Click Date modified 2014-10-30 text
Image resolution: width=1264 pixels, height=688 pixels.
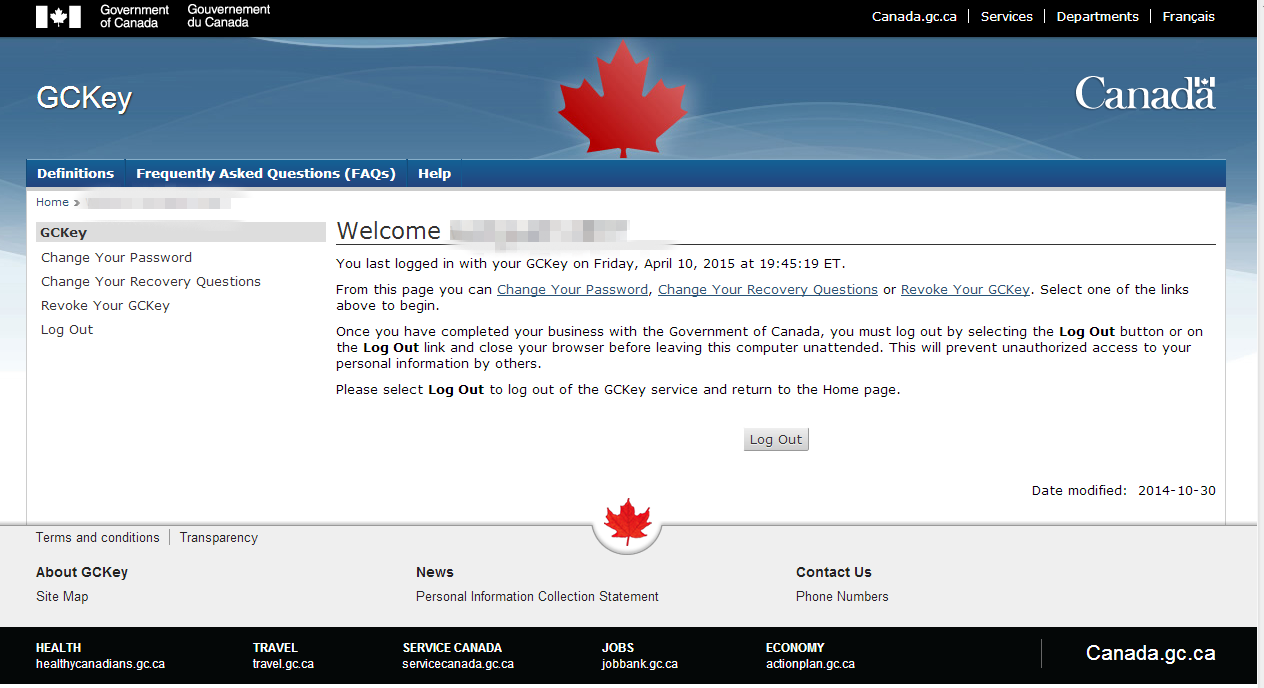click(1124, 490)
